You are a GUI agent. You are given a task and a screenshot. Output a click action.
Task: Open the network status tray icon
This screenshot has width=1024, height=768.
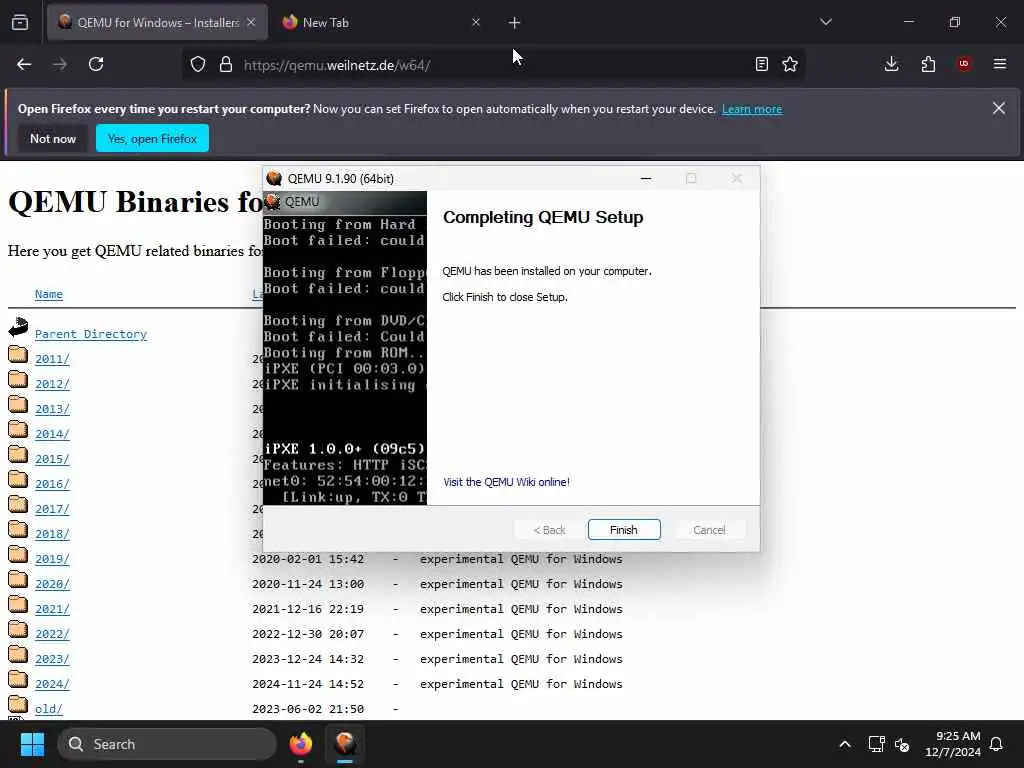(x=876, y=744)
